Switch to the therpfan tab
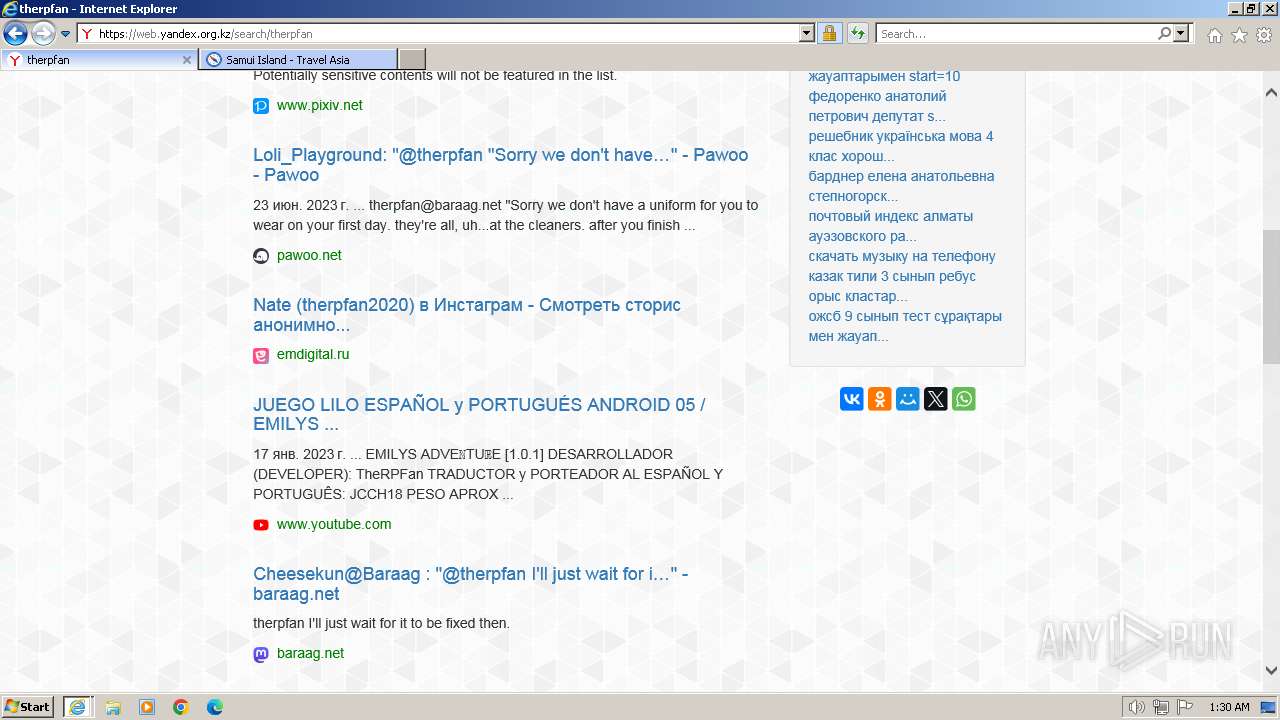Image resolution: width=1280 pixels, height=720 pixels. [x=98, y=60]
